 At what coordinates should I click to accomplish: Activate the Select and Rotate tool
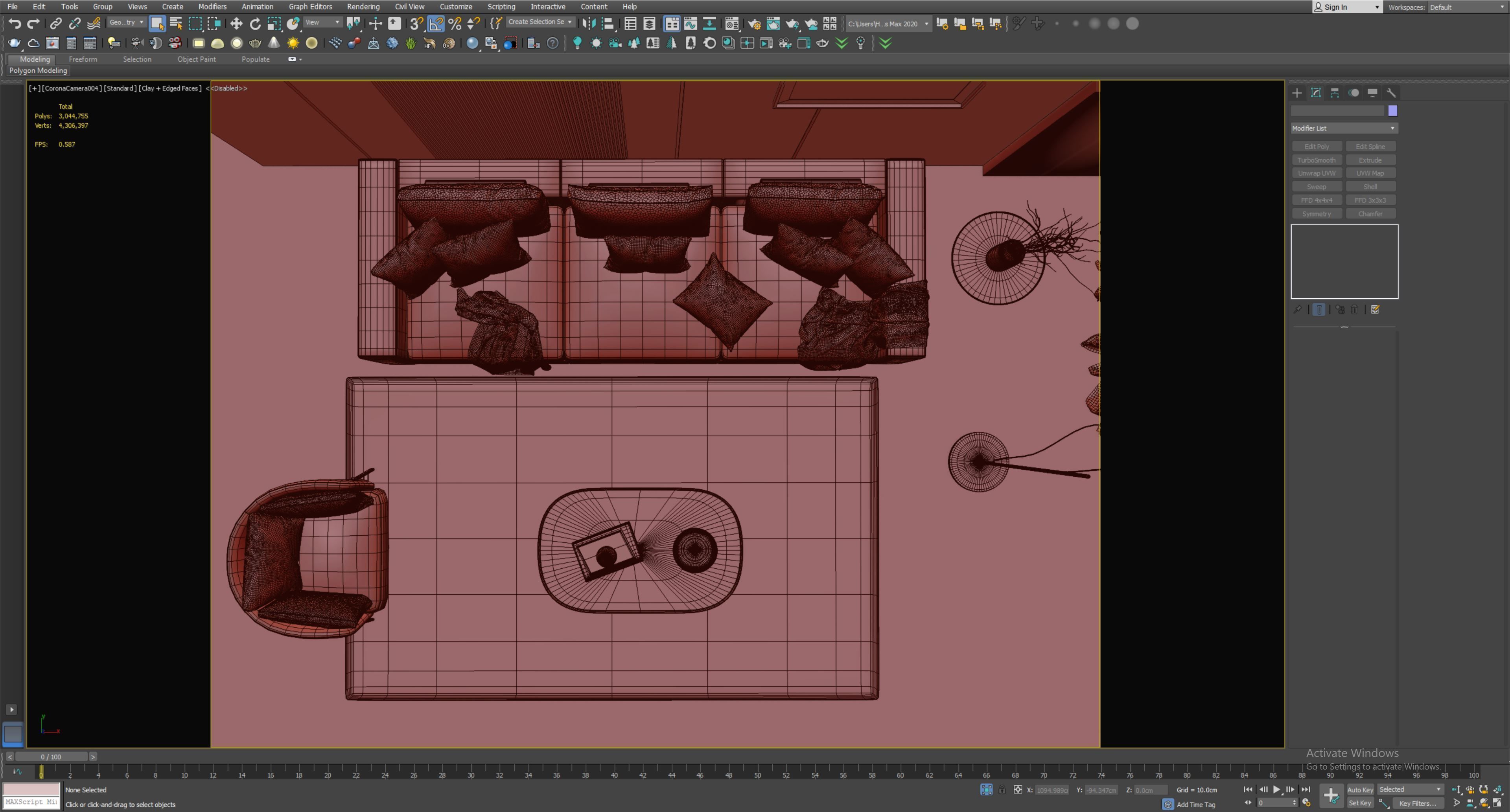pos(255,24)
